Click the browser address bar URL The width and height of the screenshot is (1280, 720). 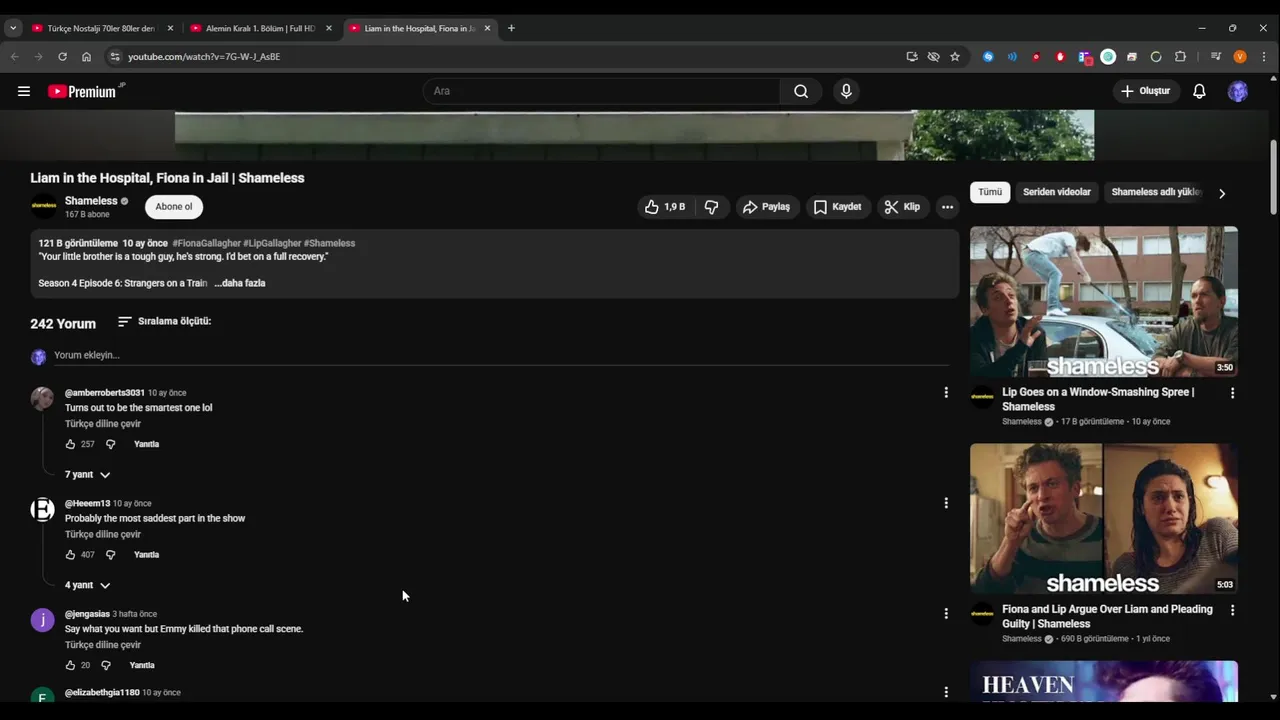click(204, 57)
